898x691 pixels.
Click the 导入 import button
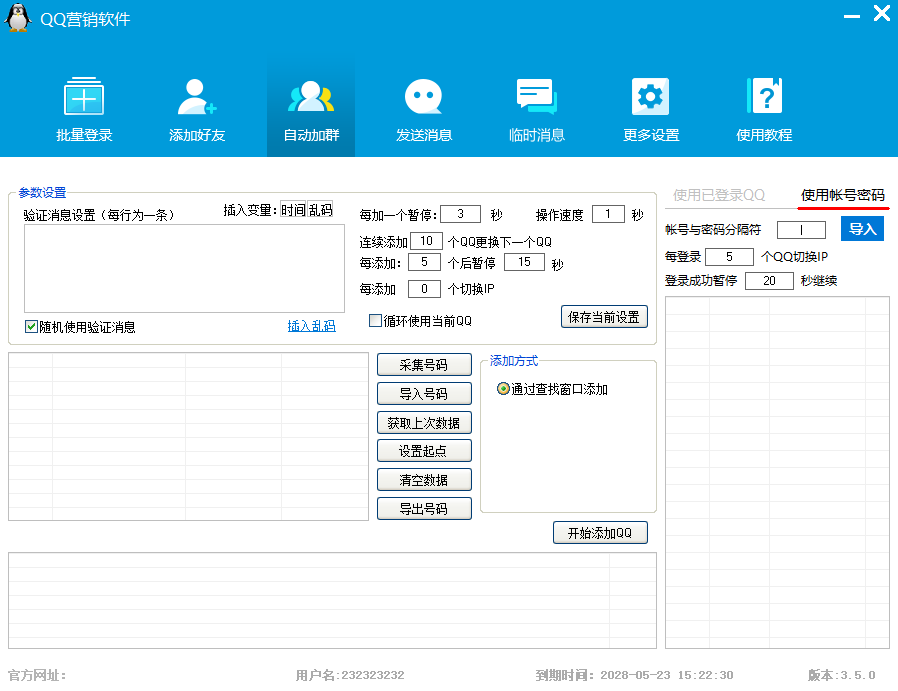click(862, 229)
